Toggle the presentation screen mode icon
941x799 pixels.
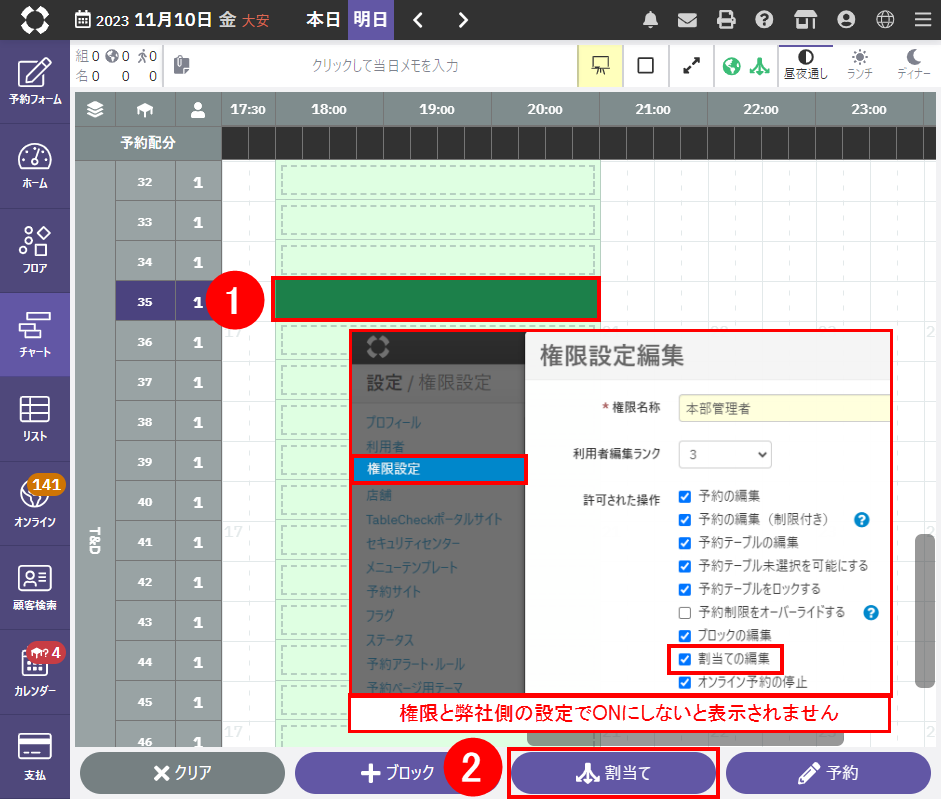[600, 65]
